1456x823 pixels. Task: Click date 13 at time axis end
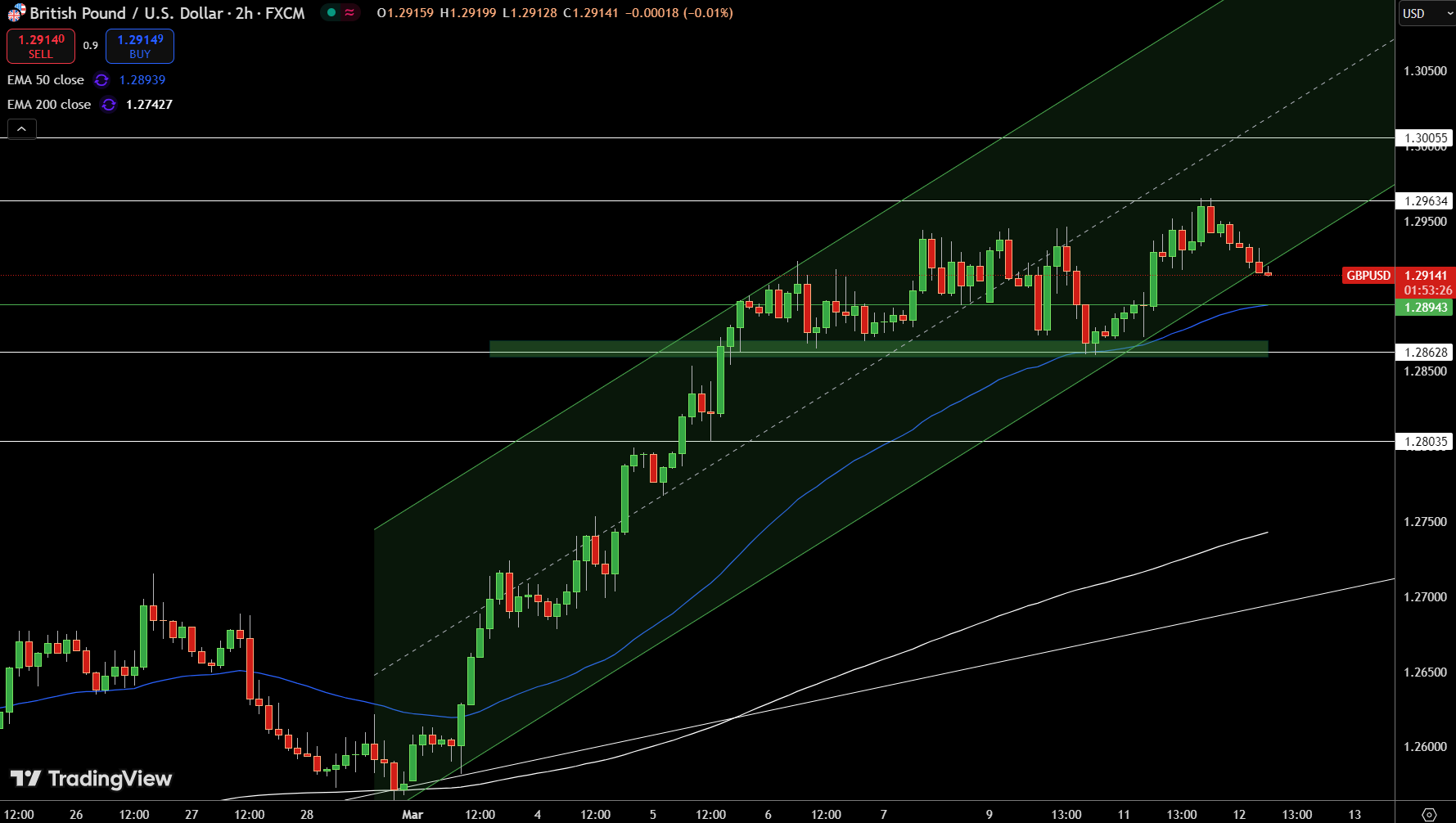click(1355, 814)
